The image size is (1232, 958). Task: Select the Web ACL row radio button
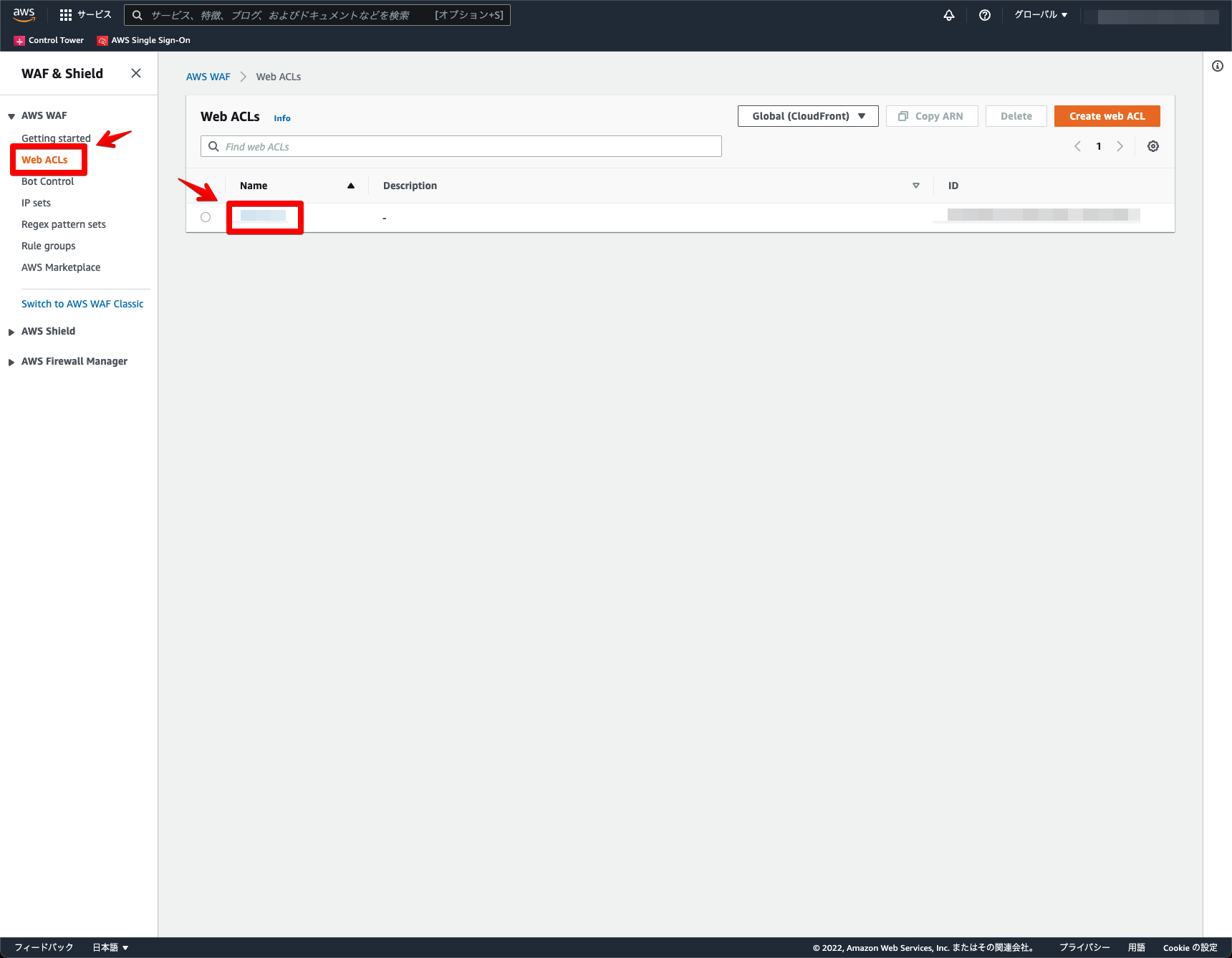click(206, 217)
